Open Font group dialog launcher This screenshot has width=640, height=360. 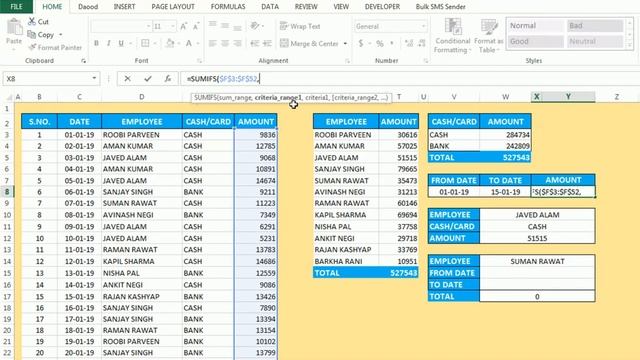click(200, 61)
